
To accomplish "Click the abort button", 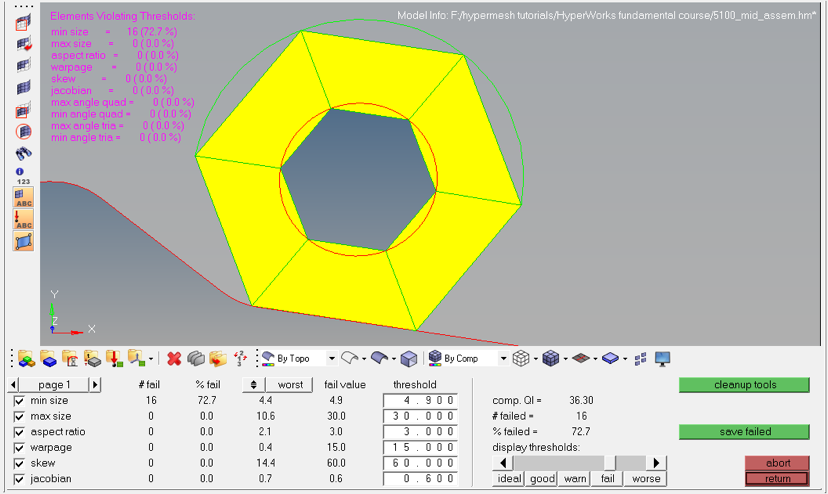I will point(777,463).
